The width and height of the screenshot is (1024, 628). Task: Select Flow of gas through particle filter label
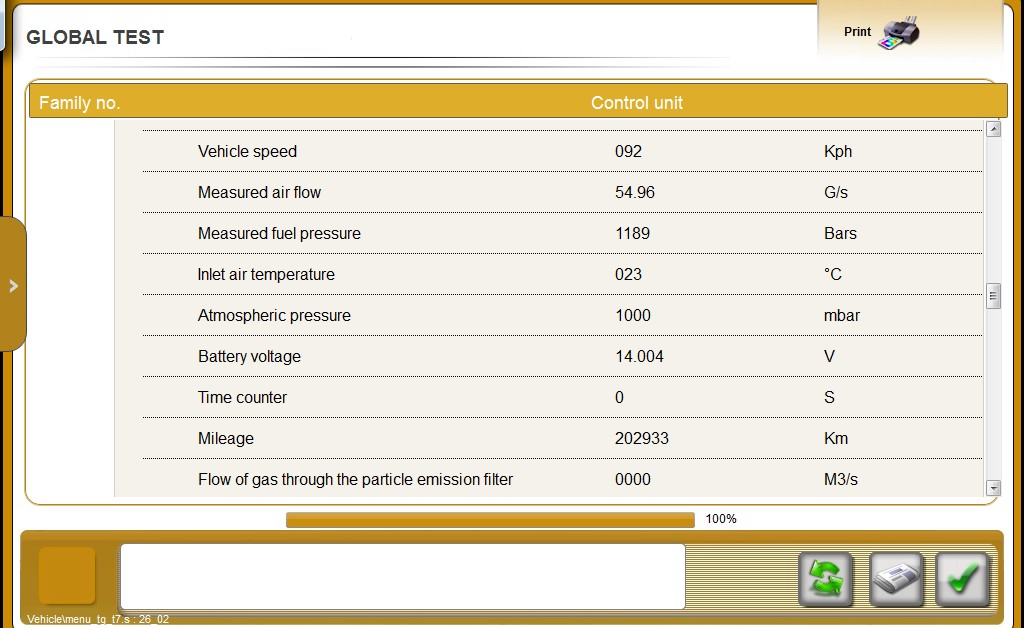click(x=355, y=480)
